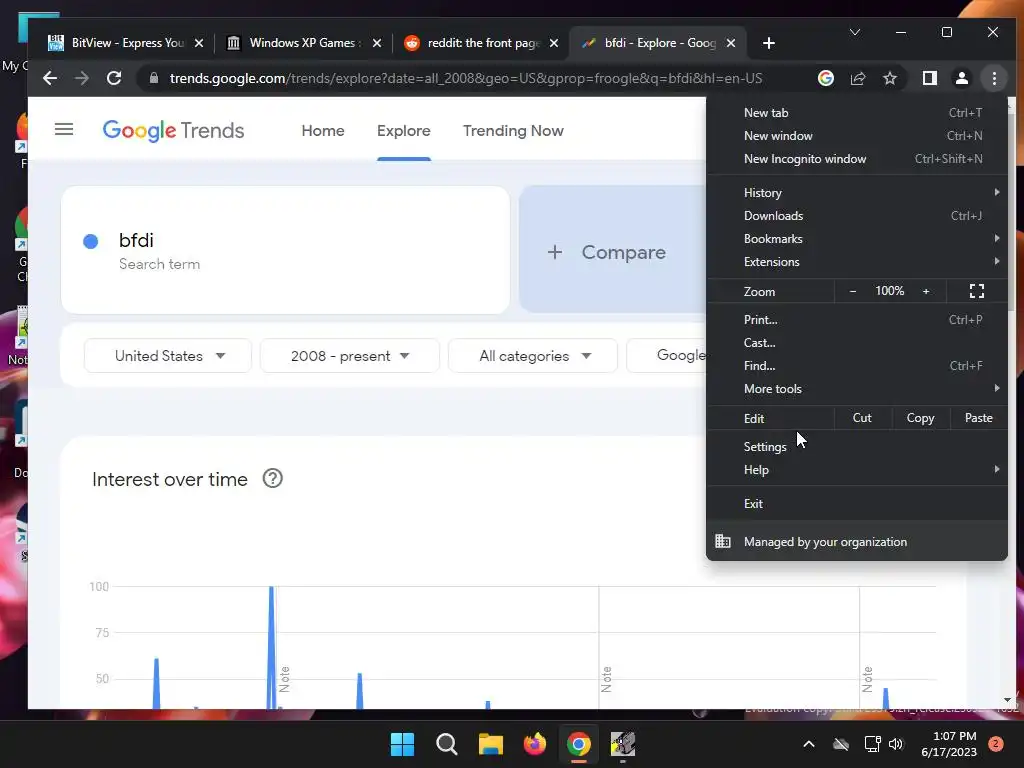This screenshot has height=768, width=1024.
Task: Open Downloads from the menu
Action: tap(857, 216)
